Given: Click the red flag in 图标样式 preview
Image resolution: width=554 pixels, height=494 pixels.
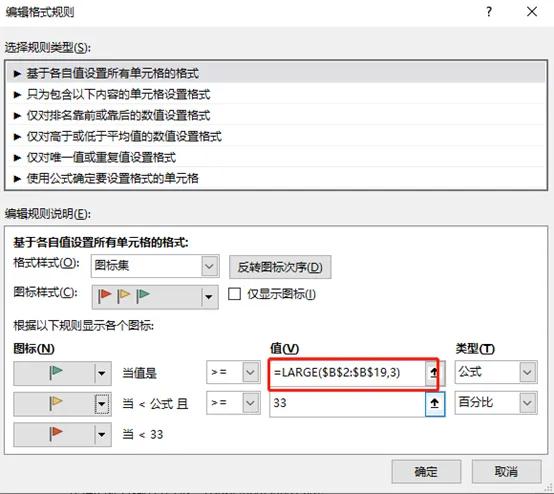Looking at the screenshot, I should (105, 296).
